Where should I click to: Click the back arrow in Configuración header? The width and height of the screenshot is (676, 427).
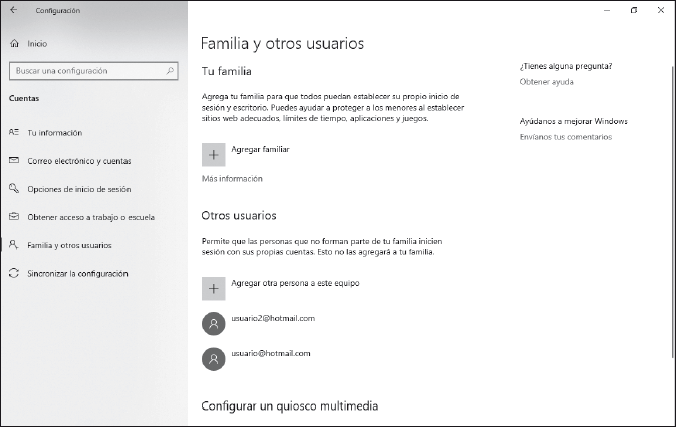pos(12,10)
